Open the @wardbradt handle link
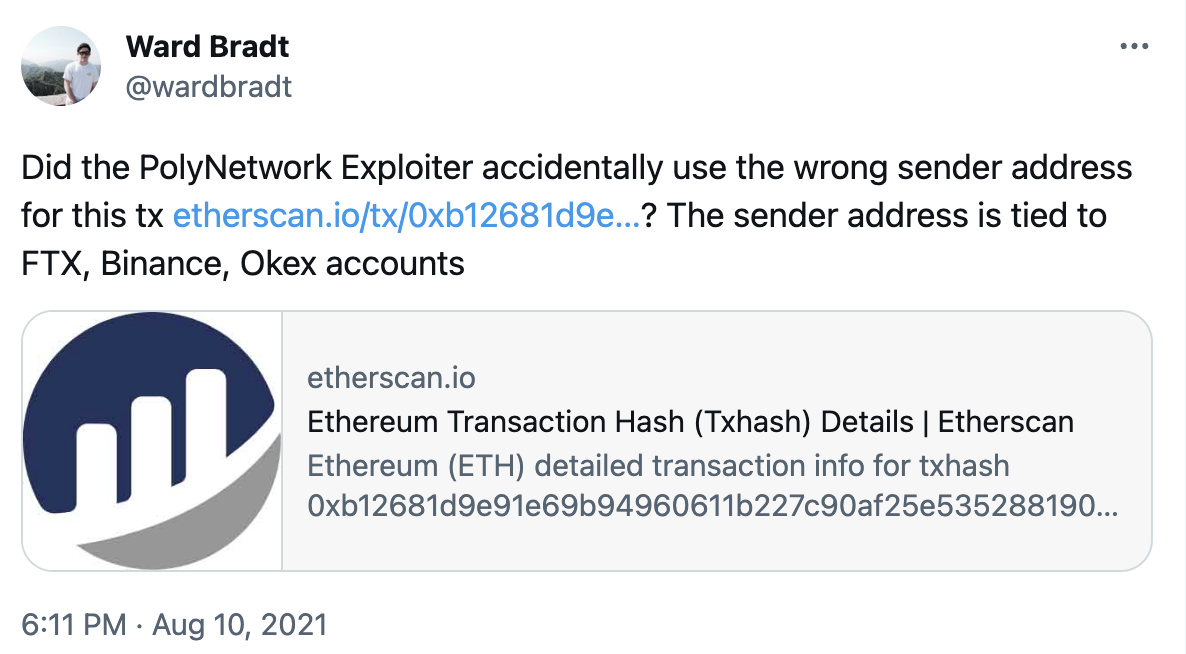Image resolution: width=1186 pixels, height=654 pixels. tap(208, 87)
